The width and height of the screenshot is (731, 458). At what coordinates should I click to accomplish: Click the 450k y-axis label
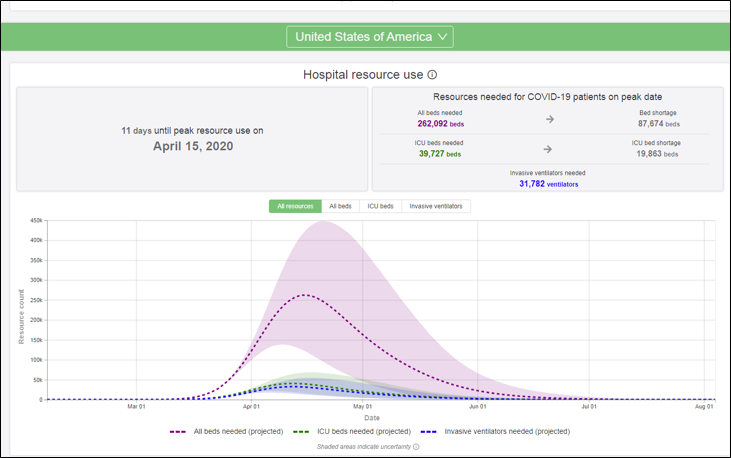(x=36, y=220)
